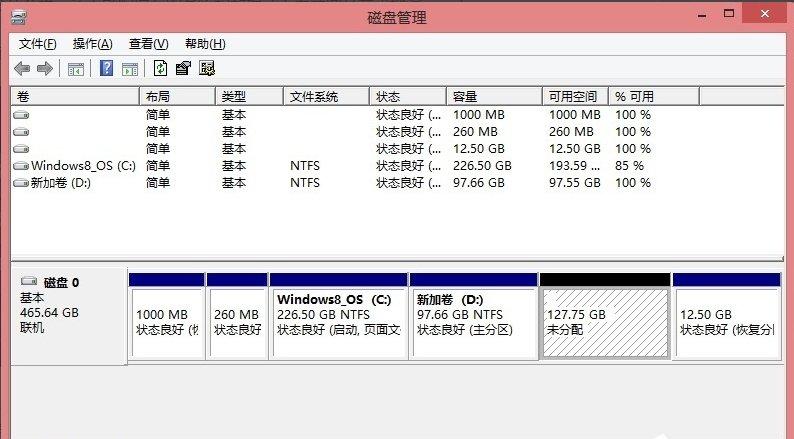Sort by the 布局 column header

coord(177,96)
